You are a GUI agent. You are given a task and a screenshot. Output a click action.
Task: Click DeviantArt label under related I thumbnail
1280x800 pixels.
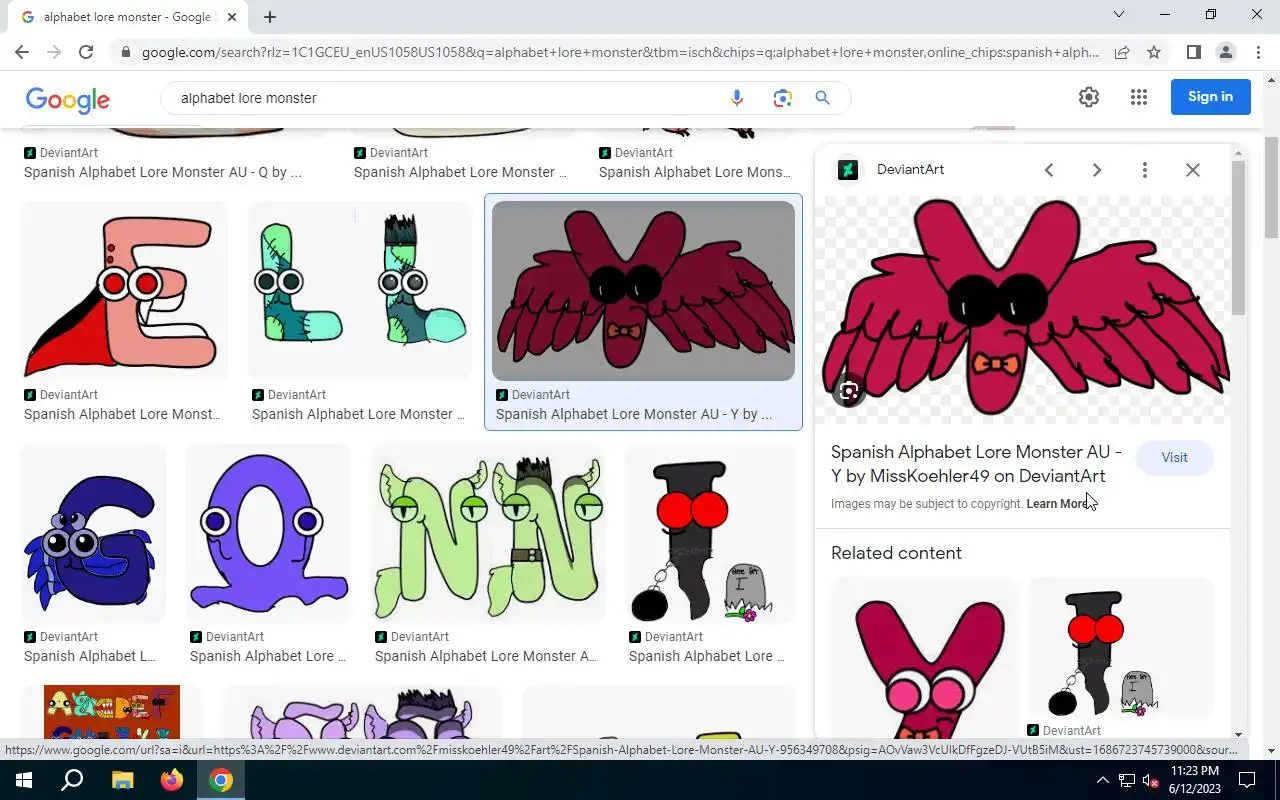[1071, 731]
